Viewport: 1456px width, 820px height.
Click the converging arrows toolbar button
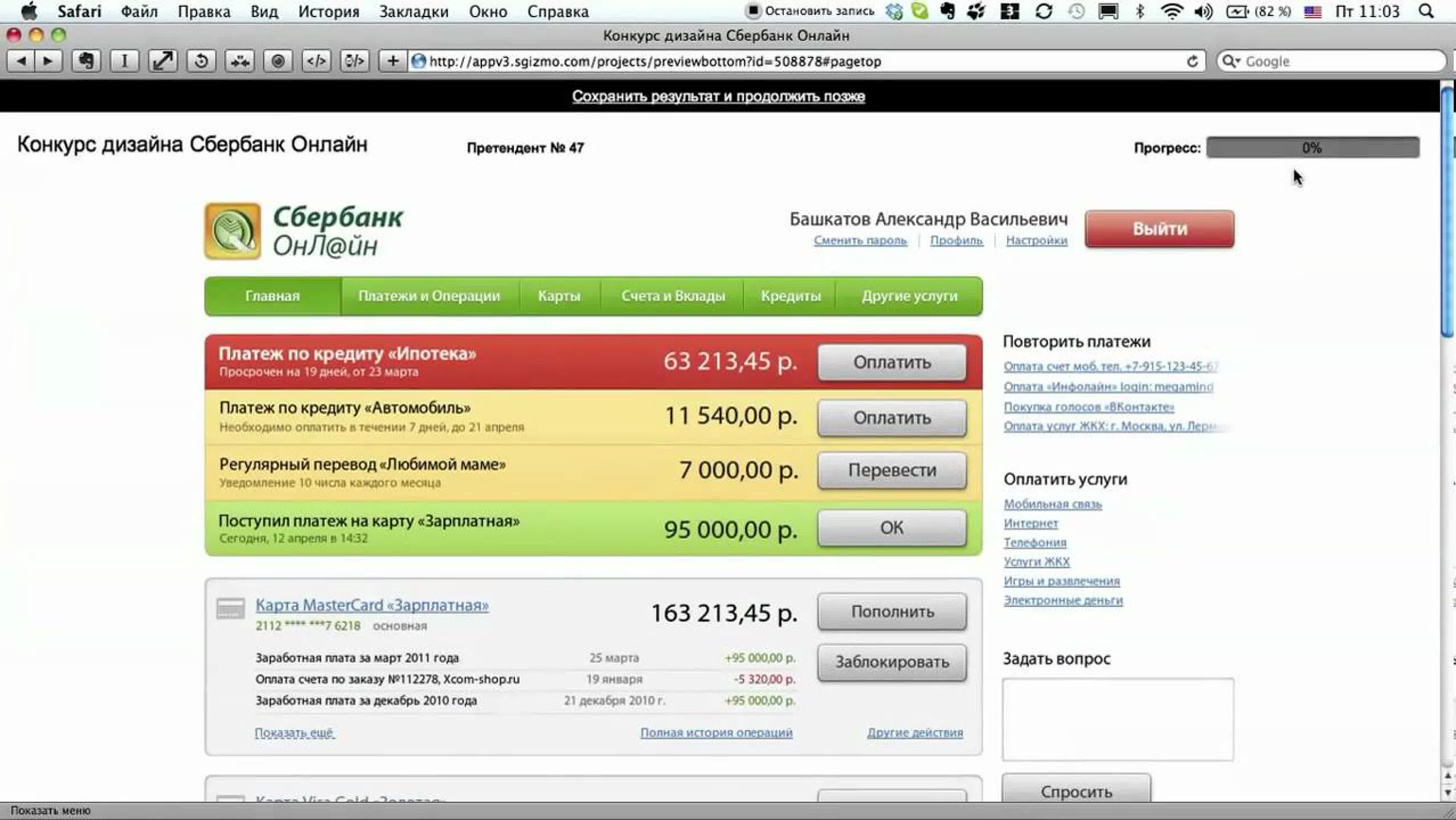coord(240,61)
